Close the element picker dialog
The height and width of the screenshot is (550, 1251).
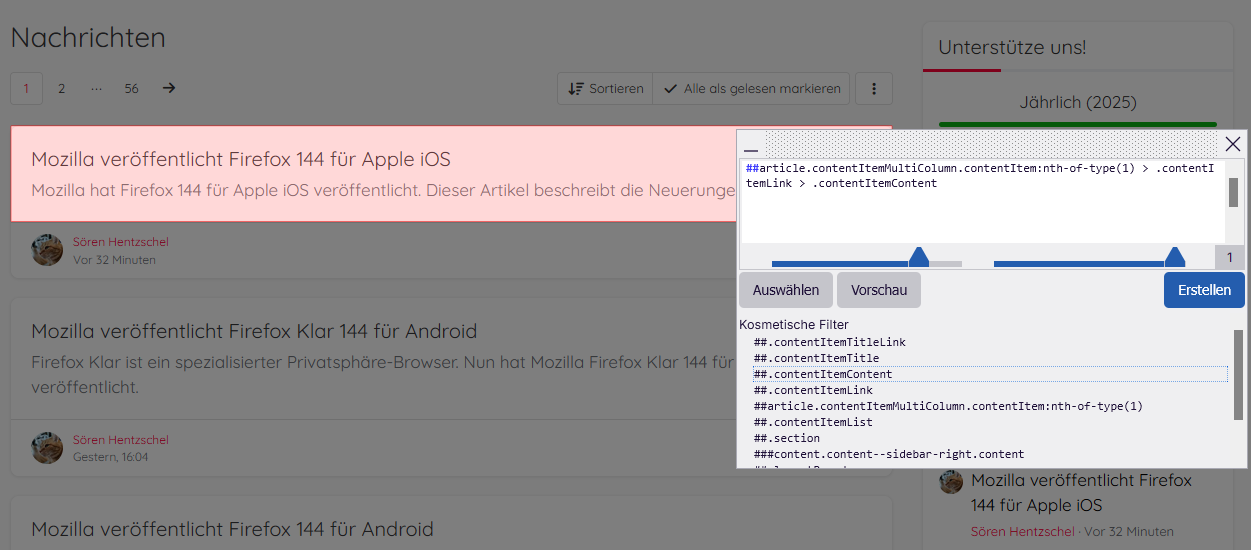[1233, 144]
